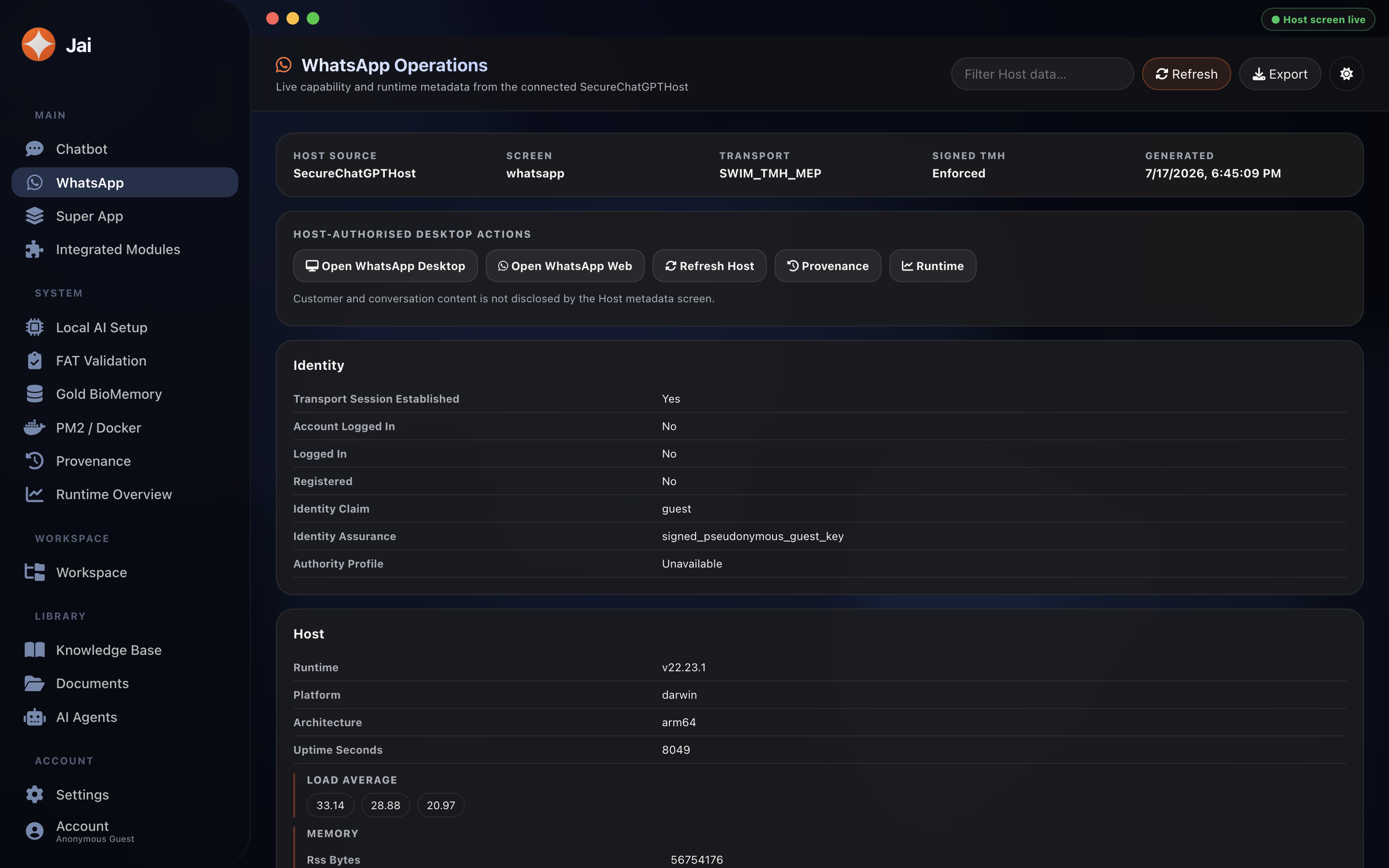Click the Generated timestamp 7/17/2026, 6:45:09 PM
The image size is (1389, 868).
coord(1213,174)
